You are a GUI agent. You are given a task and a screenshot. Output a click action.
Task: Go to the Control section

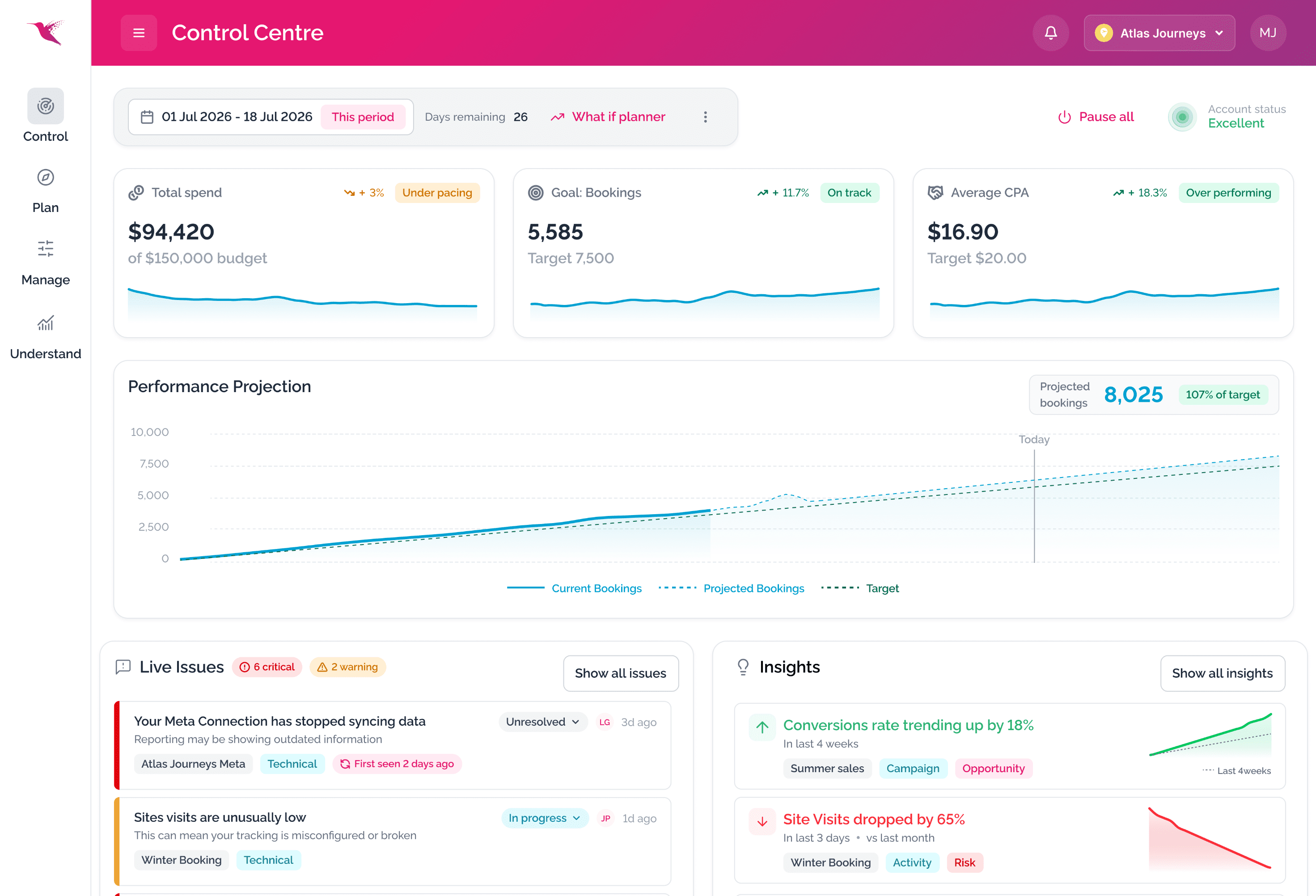coord(45,115)
